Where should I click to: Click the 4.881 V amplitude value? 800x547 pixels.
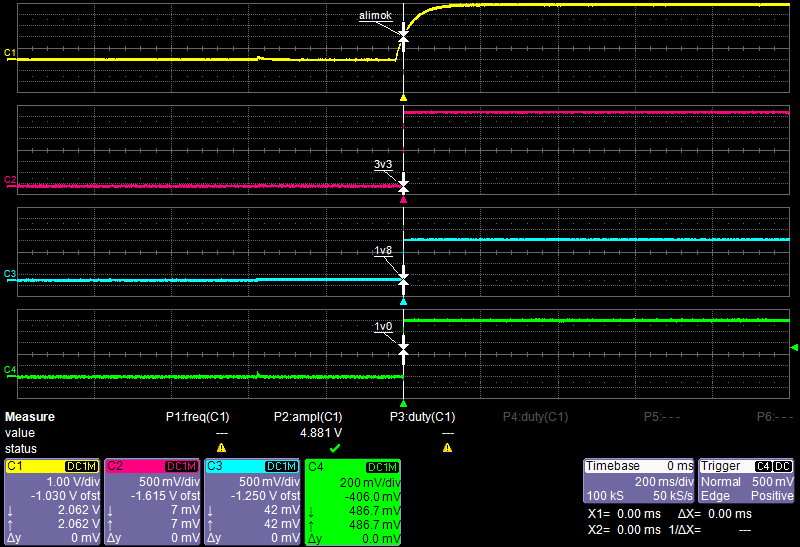(321, 433)
